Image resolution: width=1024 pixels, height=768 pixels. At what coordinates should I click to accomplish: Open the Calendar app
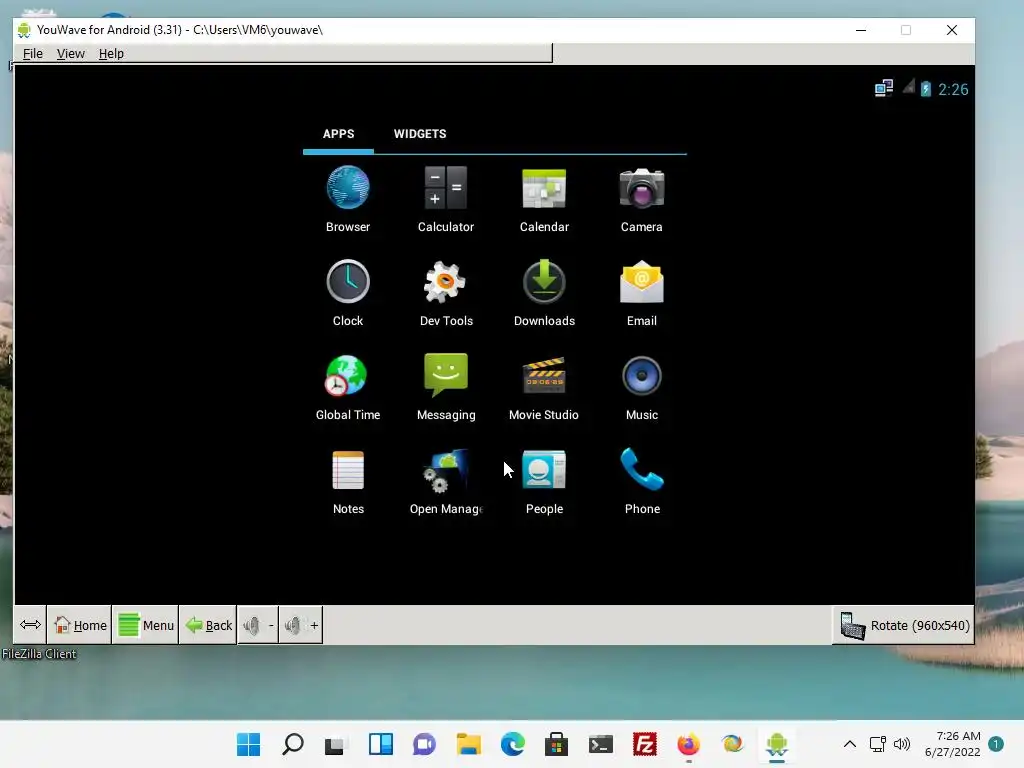[x=544, y=199]
